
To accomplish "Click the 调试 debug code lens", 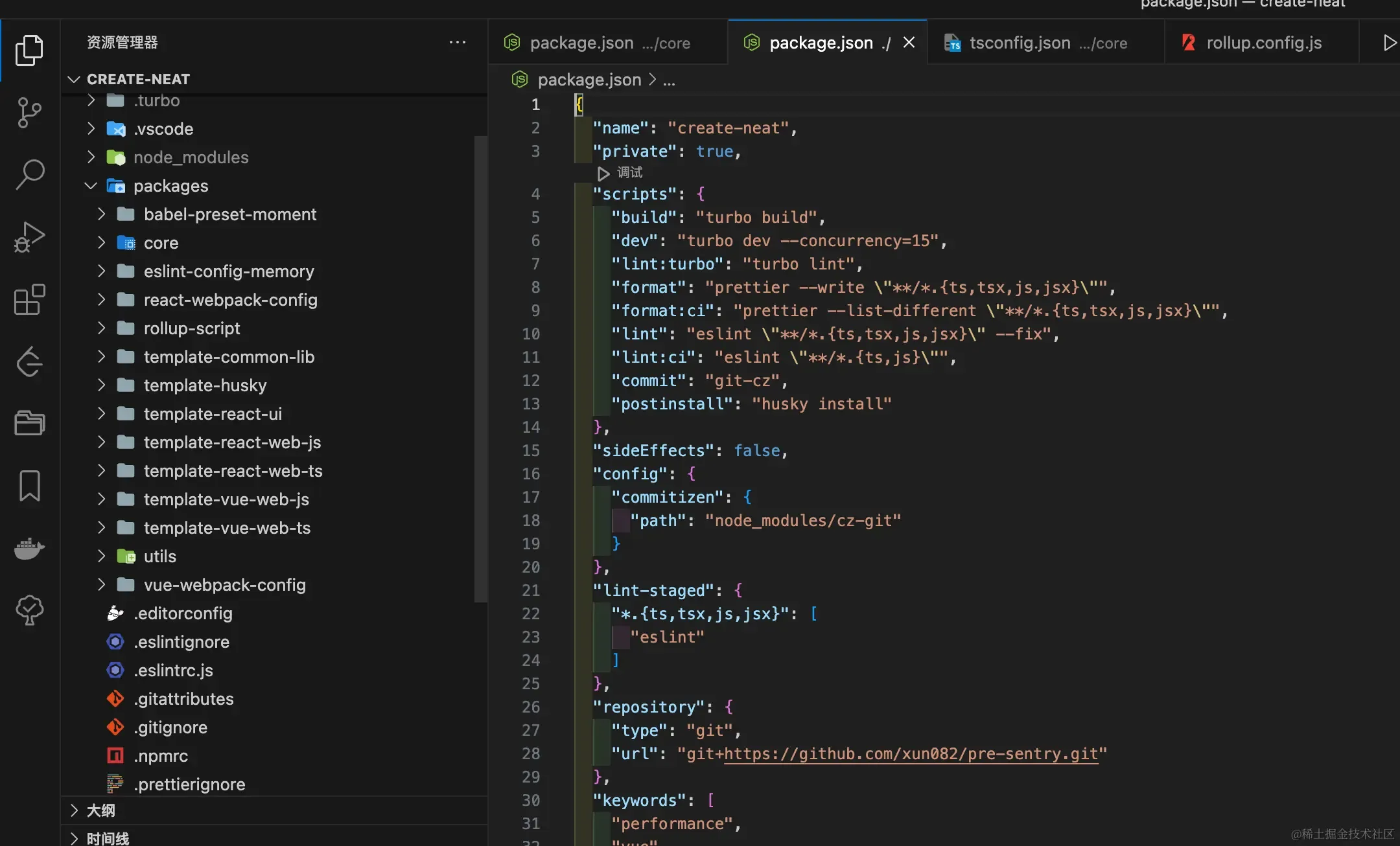I will point(629,172).
